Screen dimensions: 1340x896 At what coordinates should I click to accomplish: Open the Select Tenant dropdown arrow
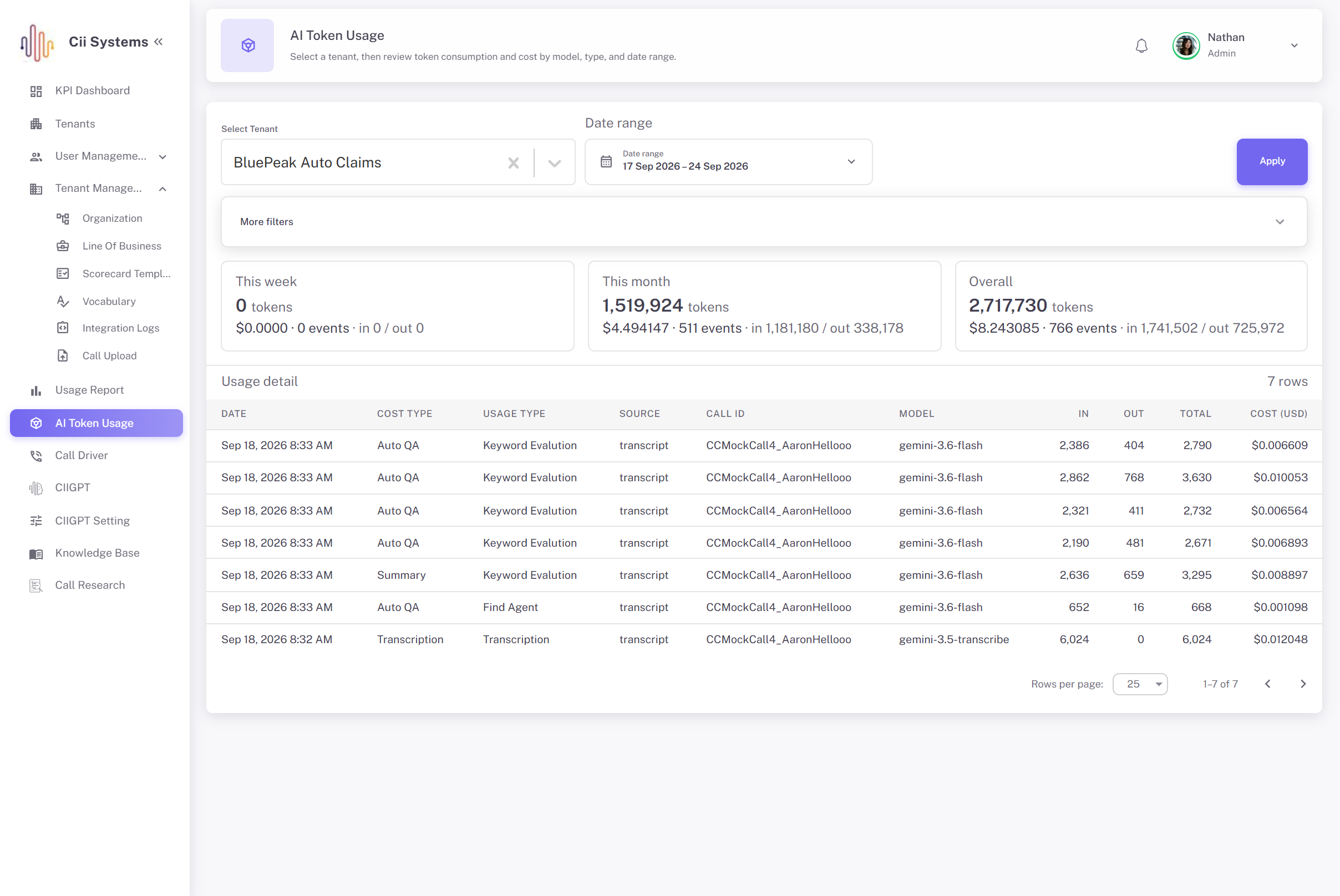click(x=554, y=164)
